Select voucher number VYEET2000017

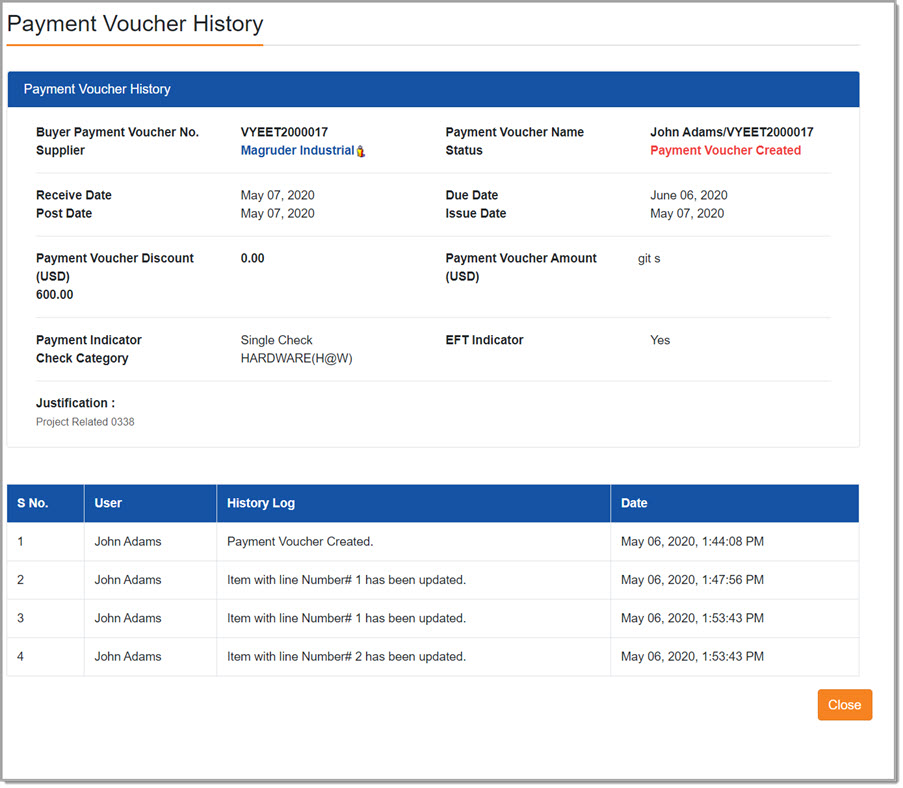click(x=284, y=132)
